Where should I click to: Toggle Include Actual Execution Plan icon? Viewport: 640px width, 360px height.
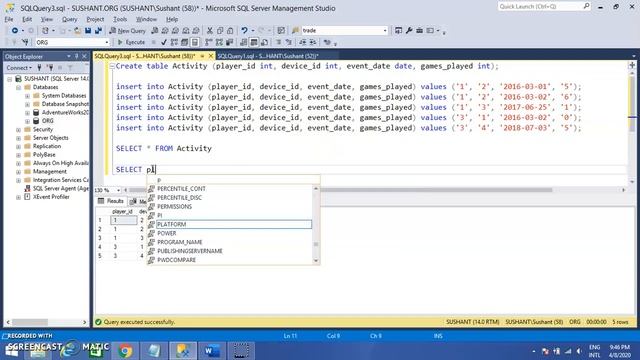point(209,42)
